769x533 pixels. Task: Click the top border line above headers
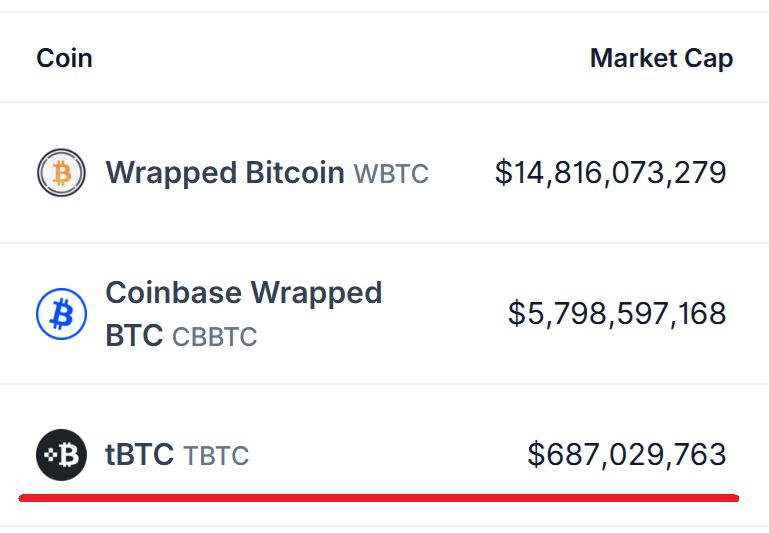(384, 12)
